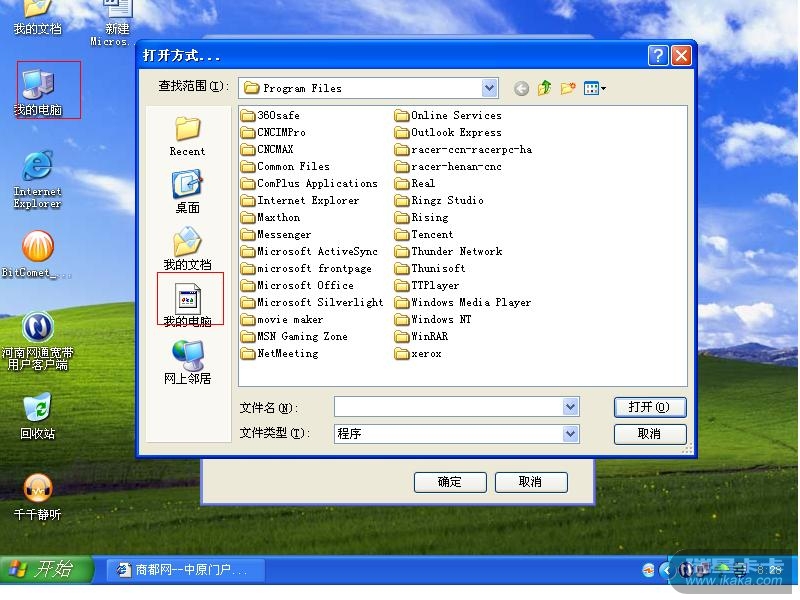The height and width of the screenshot is (600, 800).
Task: Select the racer-henan-cnc folder
Action: tap(448, 166)
